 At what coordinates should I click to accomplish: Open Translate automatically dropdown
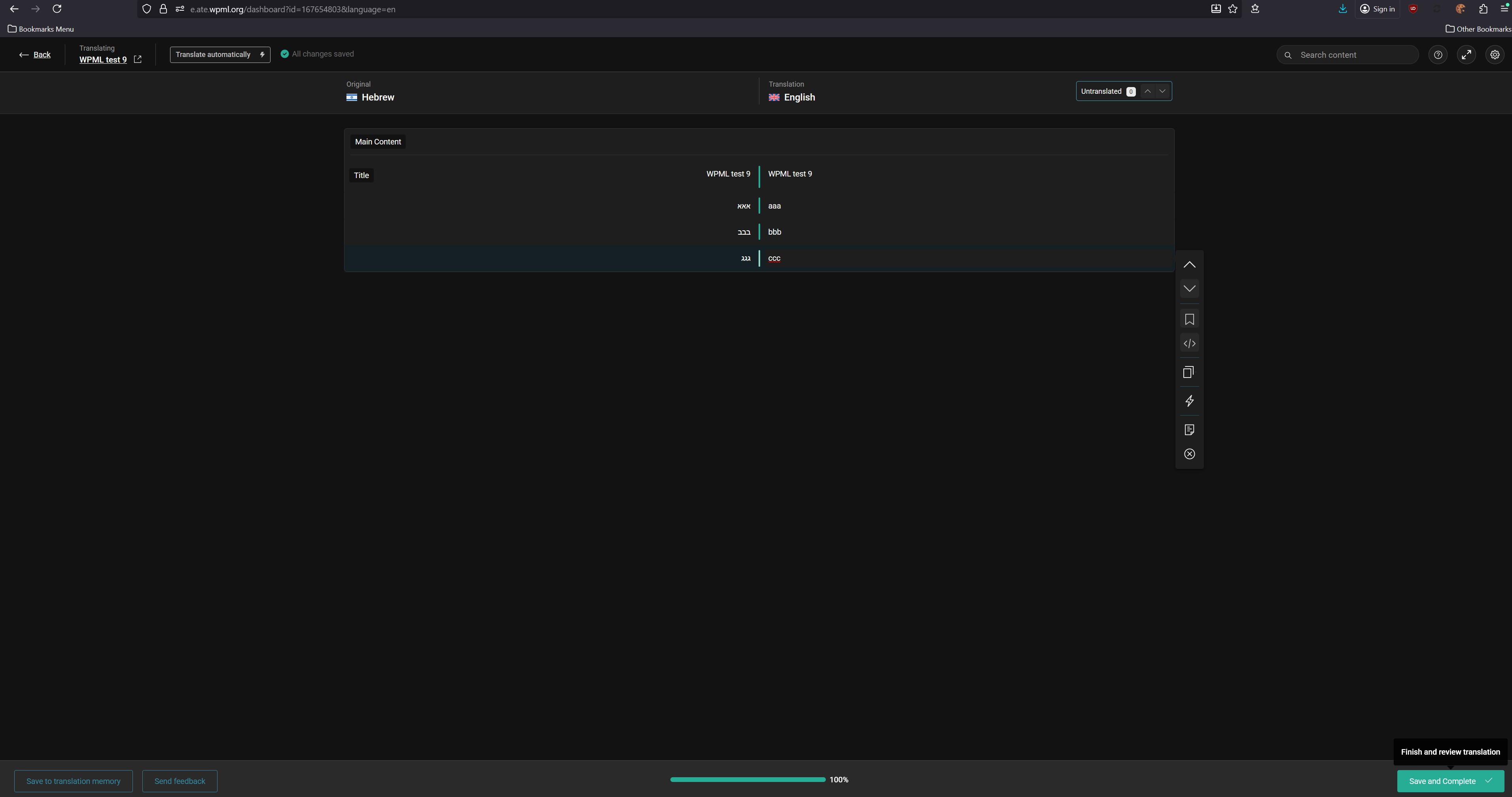click(220, 55)
